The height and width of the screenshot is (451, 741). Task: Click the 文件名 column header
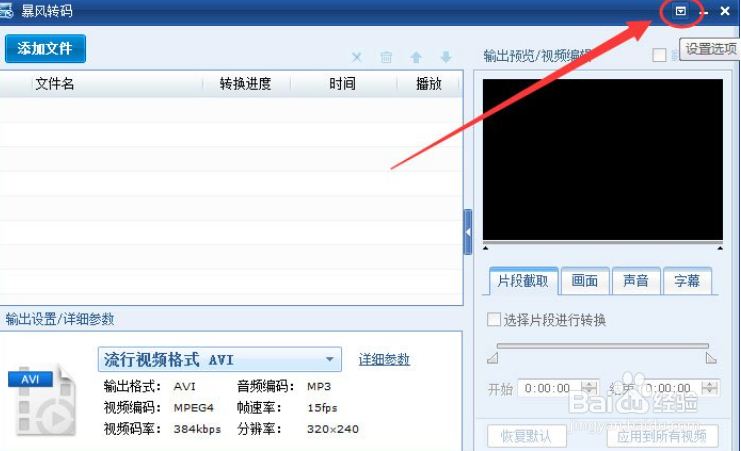pyautogui.click(x=55, y=84)
